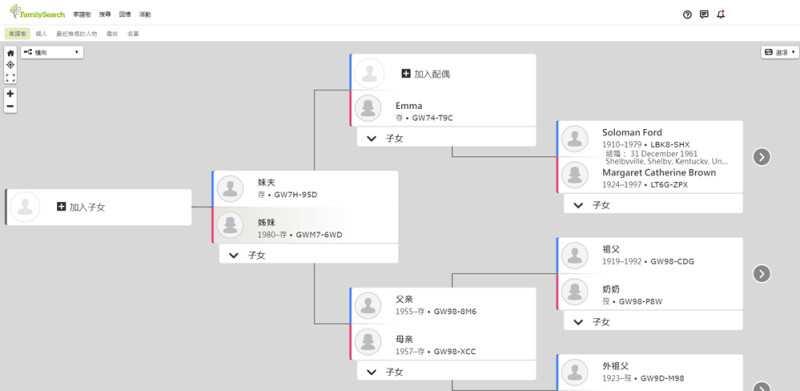
Task: Select the highlighted 家譜樹 sub-tab
Action: click(18, 34)
